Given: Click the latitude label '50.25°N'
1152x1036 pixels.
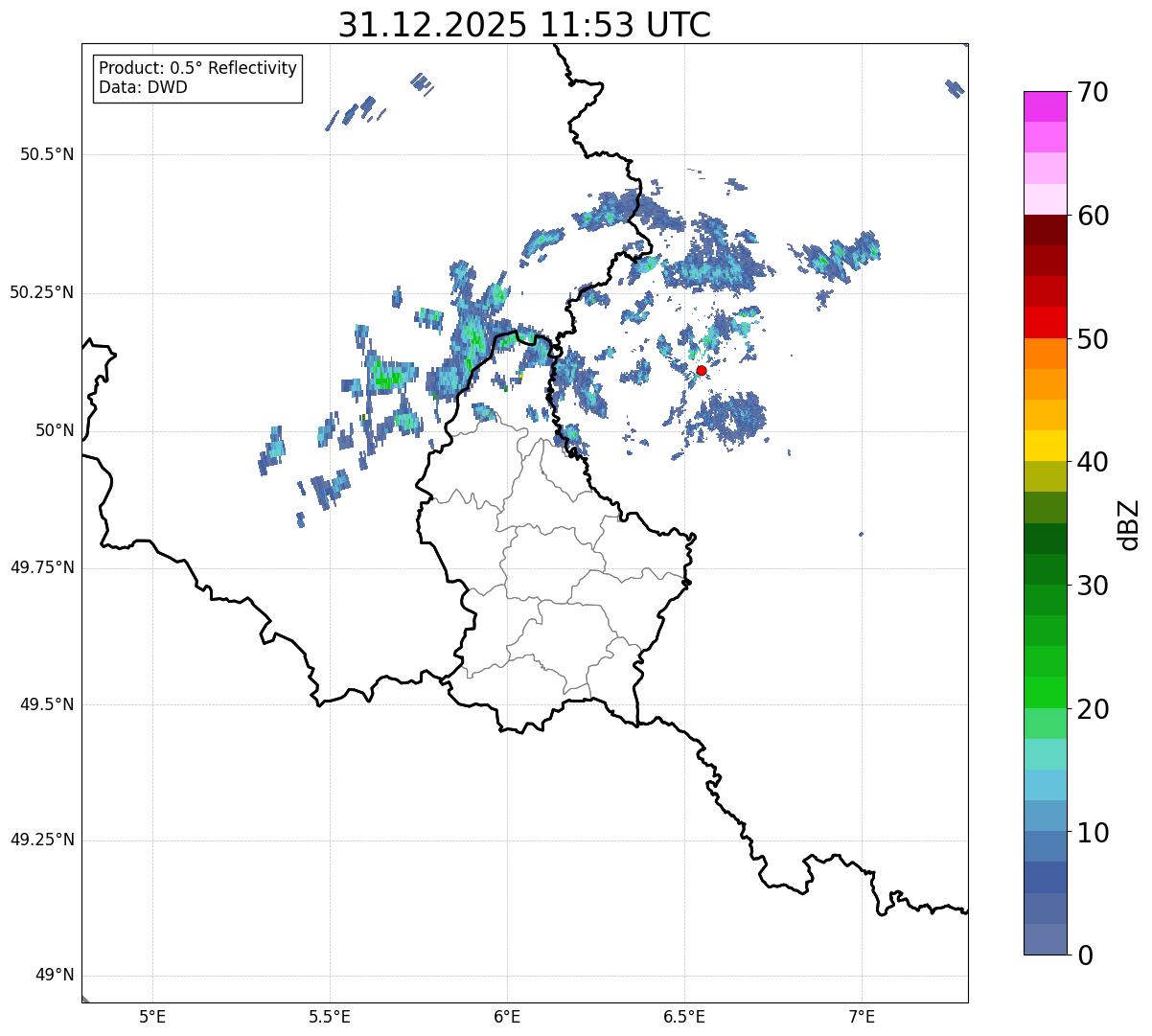Looking at the screenshot, I should pos(41,292).
